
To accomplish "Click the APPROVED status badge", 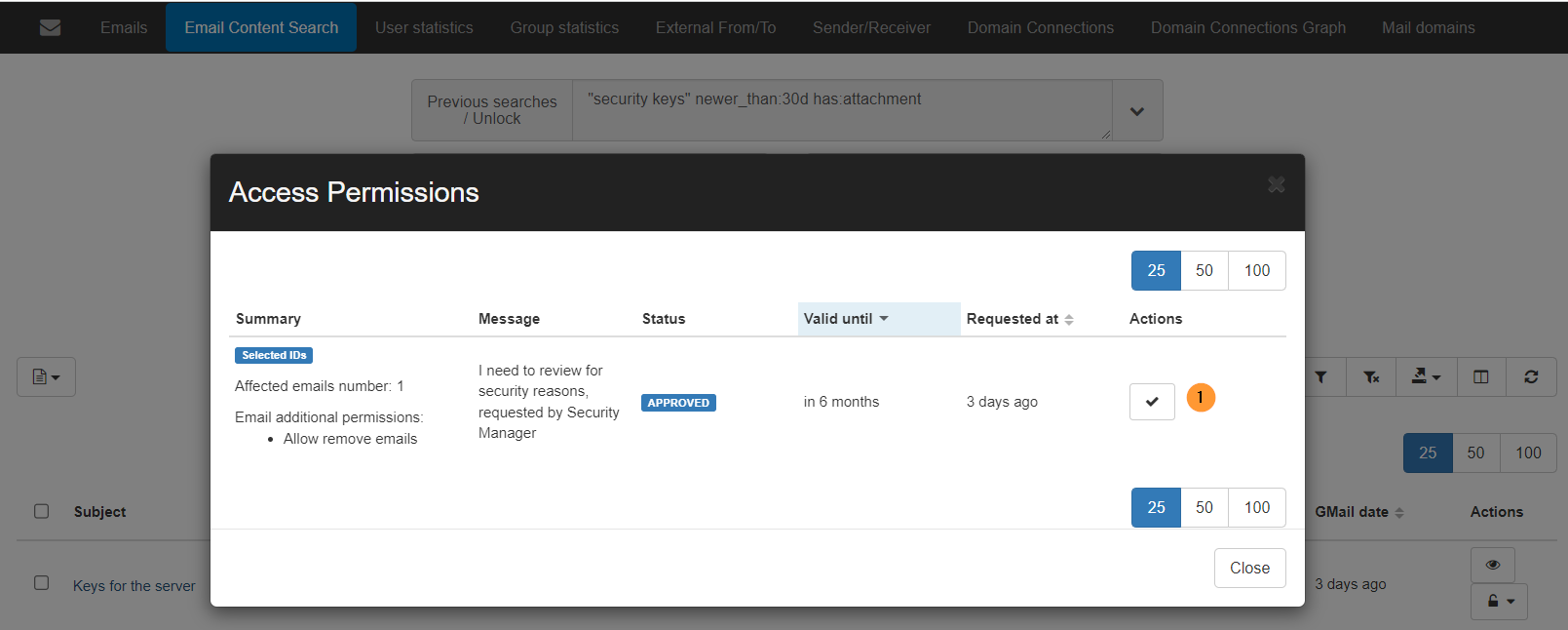I will [678, 403].
